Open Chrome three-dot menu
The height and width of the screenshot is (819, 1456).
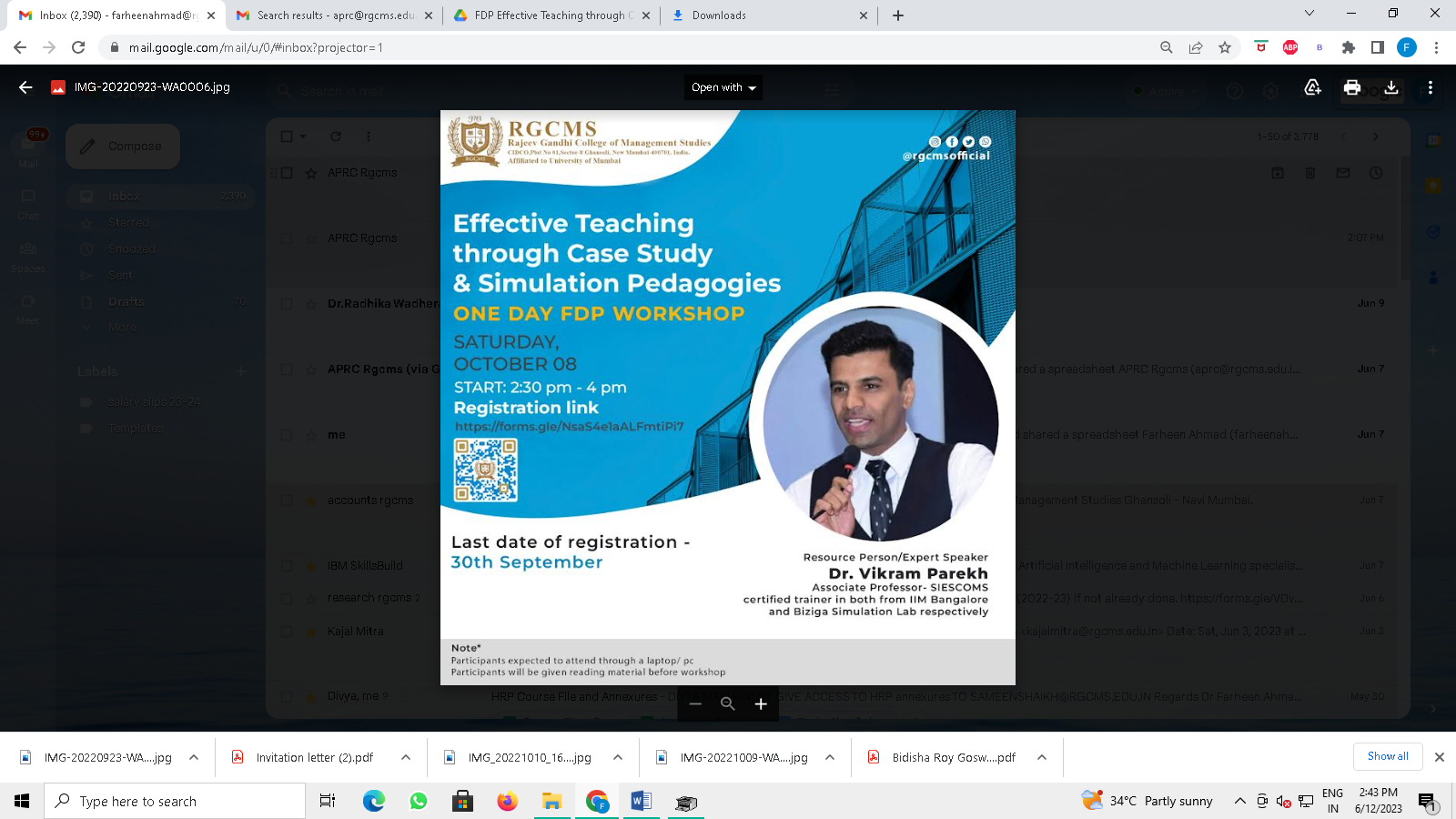point(1436,47)
